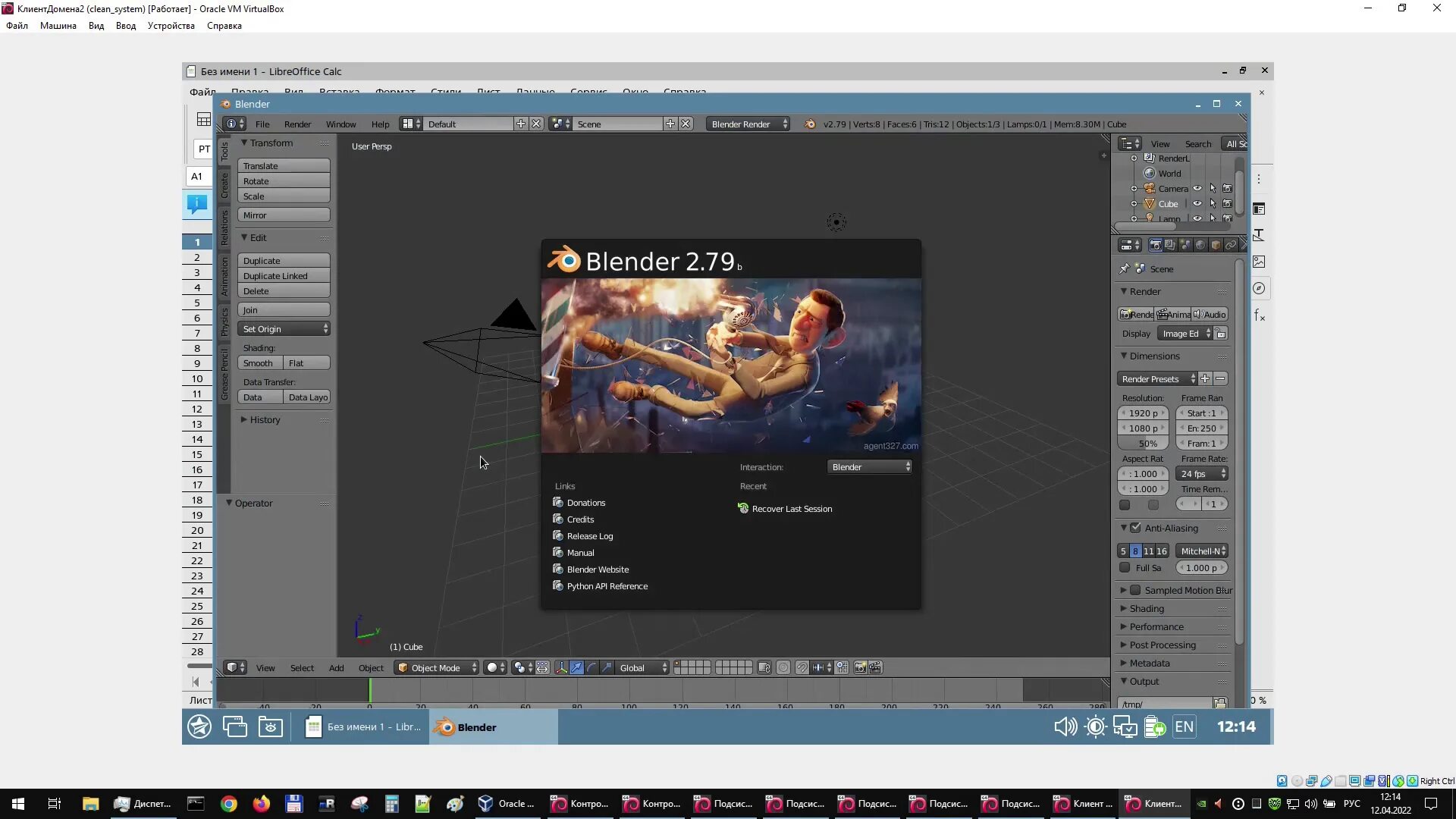This screenshot has height=819, width=1456.
Task: Click the Smooth shading button
Action: 260,363
